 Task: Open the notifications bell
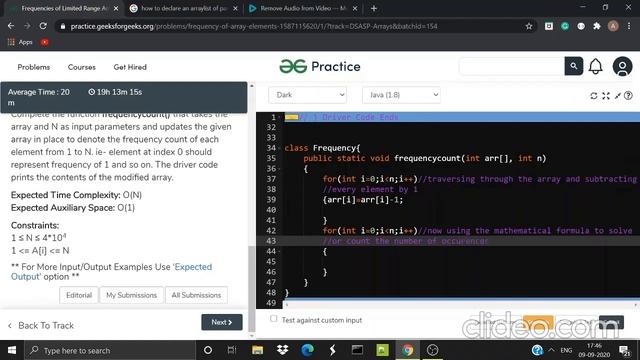pyautogui.click(x=596, y=66)
